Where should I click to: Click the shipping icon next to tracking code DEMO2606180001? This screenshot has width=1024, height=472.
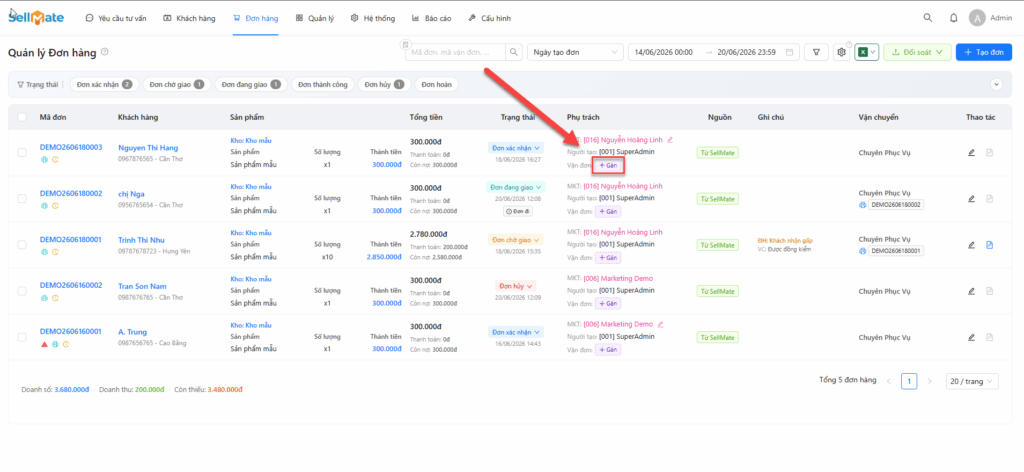862,251
